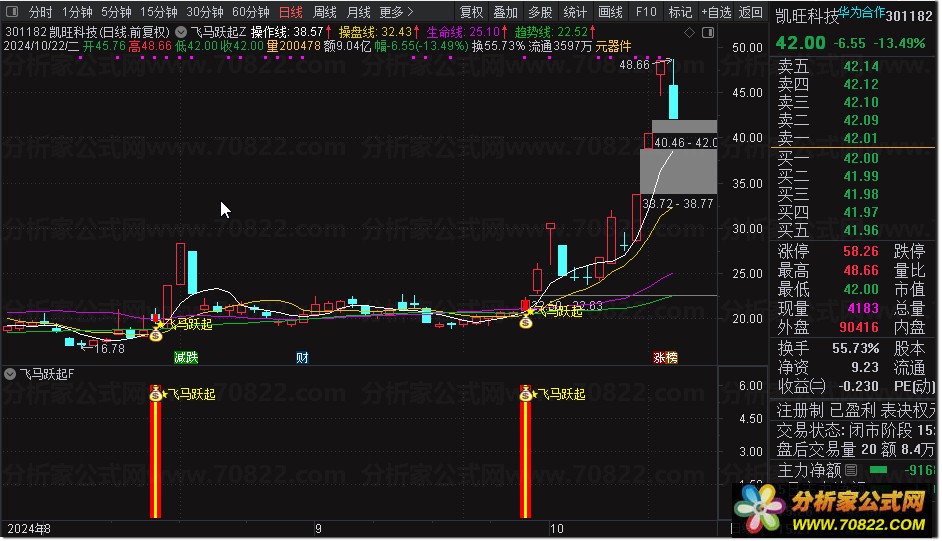Open indicator menu beside 飞马跃起Z

181,32
